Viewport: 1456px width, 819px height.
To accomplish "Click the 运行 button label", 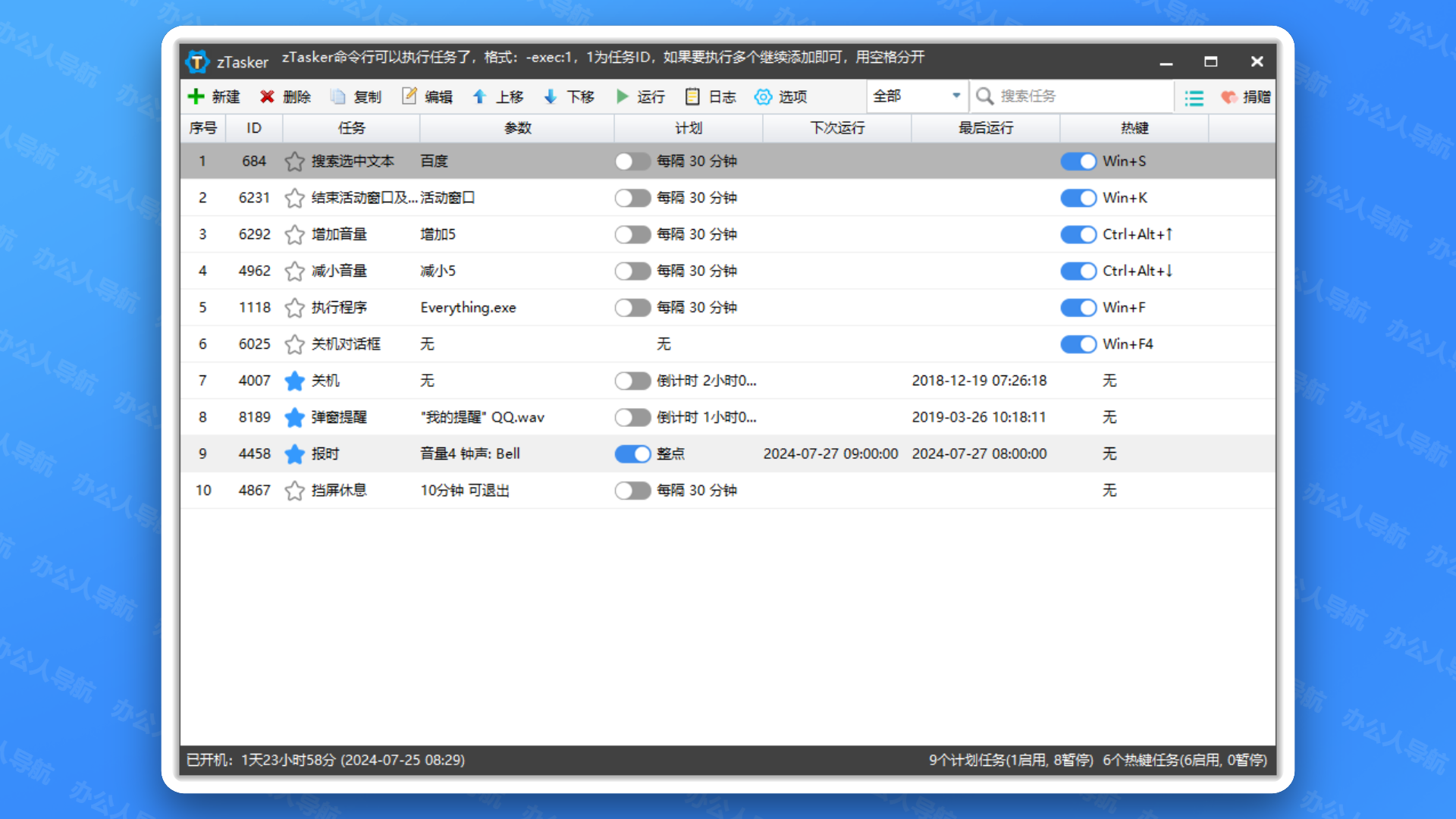I will [x=651, y=97].
